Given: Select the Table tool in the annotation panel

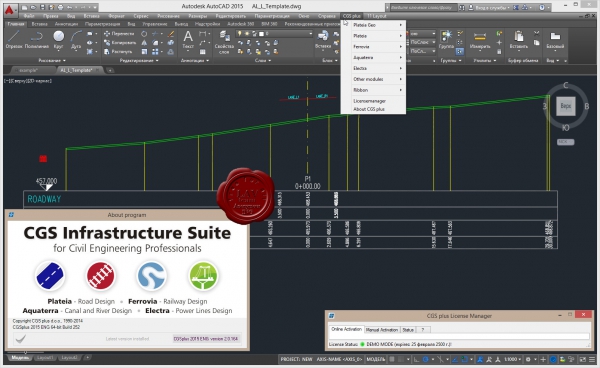Looking at the screenshot, I should [x=203, y=51].
